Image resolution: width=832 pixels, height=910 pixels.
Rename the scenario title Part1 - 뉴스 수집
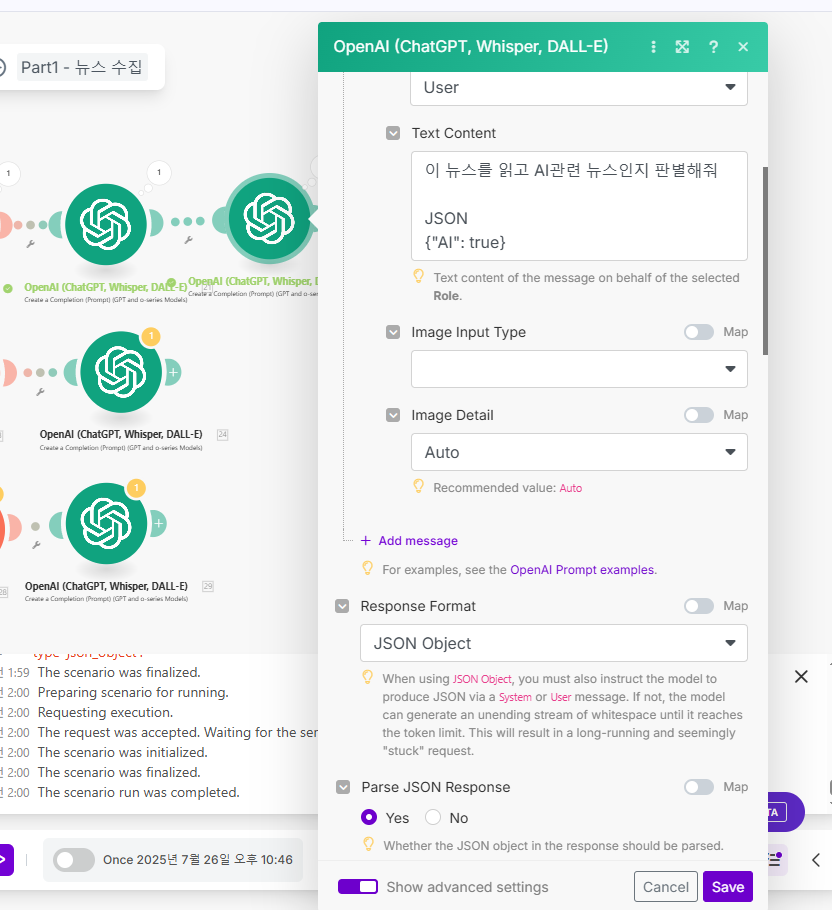(82, 67)
